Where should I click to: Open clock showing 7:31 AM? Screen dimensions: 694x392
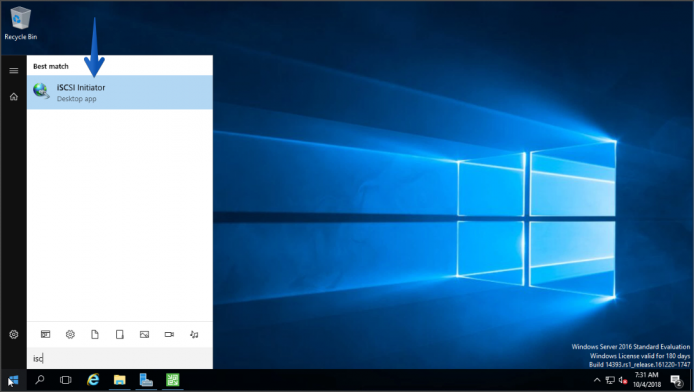point(647,380)
